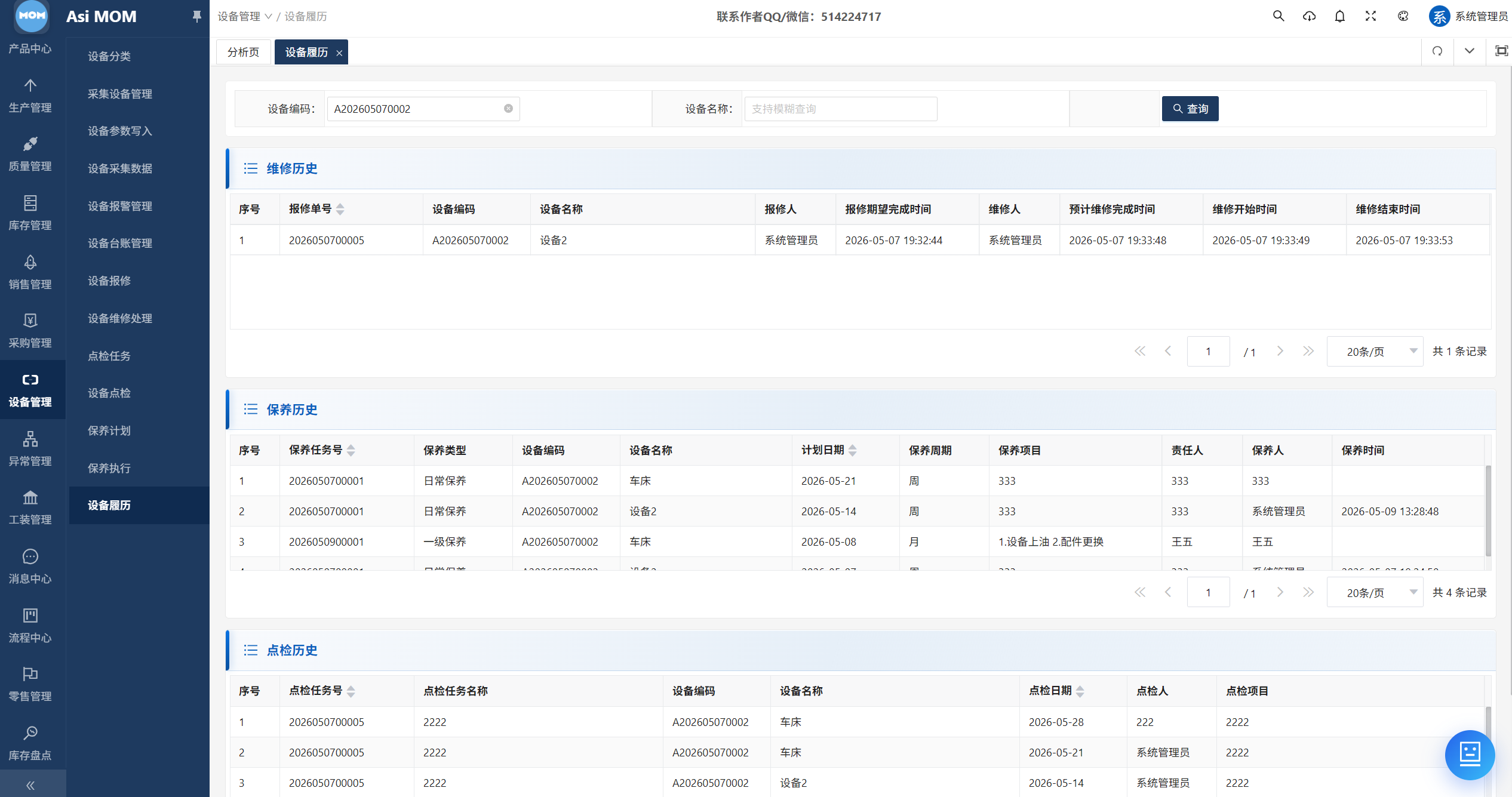Click the 保养历史 page number input

pyautogui.click(x=1208, y=592)
